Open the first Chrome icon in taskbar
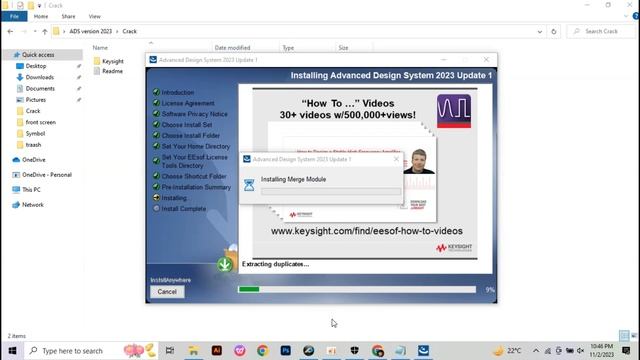The height and width of the screenshot is (360, 640). [x=262, y=351]
